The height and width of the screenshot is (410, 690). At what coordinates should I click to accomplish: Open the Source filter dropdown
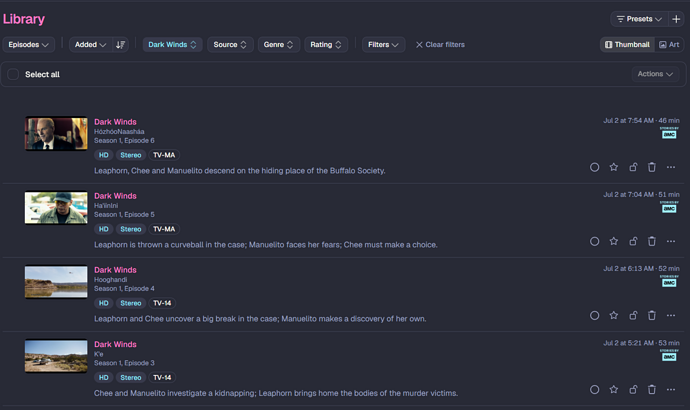click(x=230, y=44)
